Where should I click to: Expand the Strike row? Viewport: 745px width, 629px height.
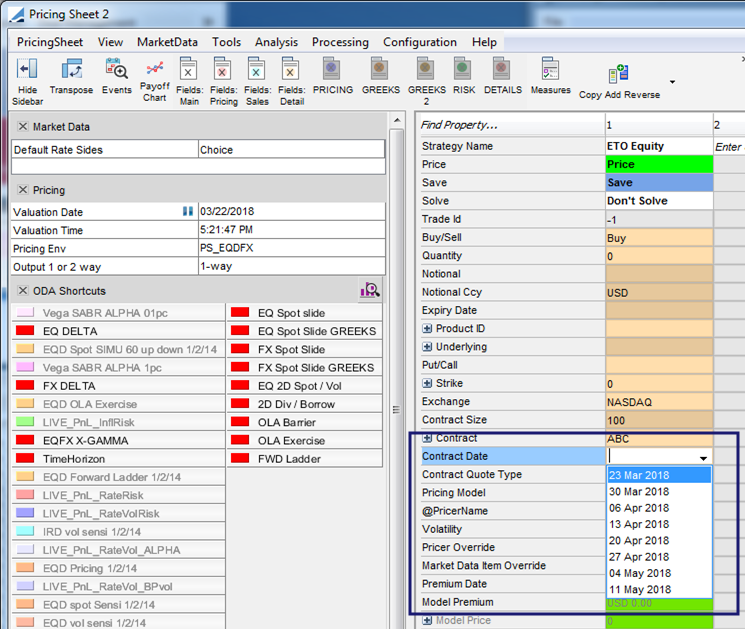427,383
